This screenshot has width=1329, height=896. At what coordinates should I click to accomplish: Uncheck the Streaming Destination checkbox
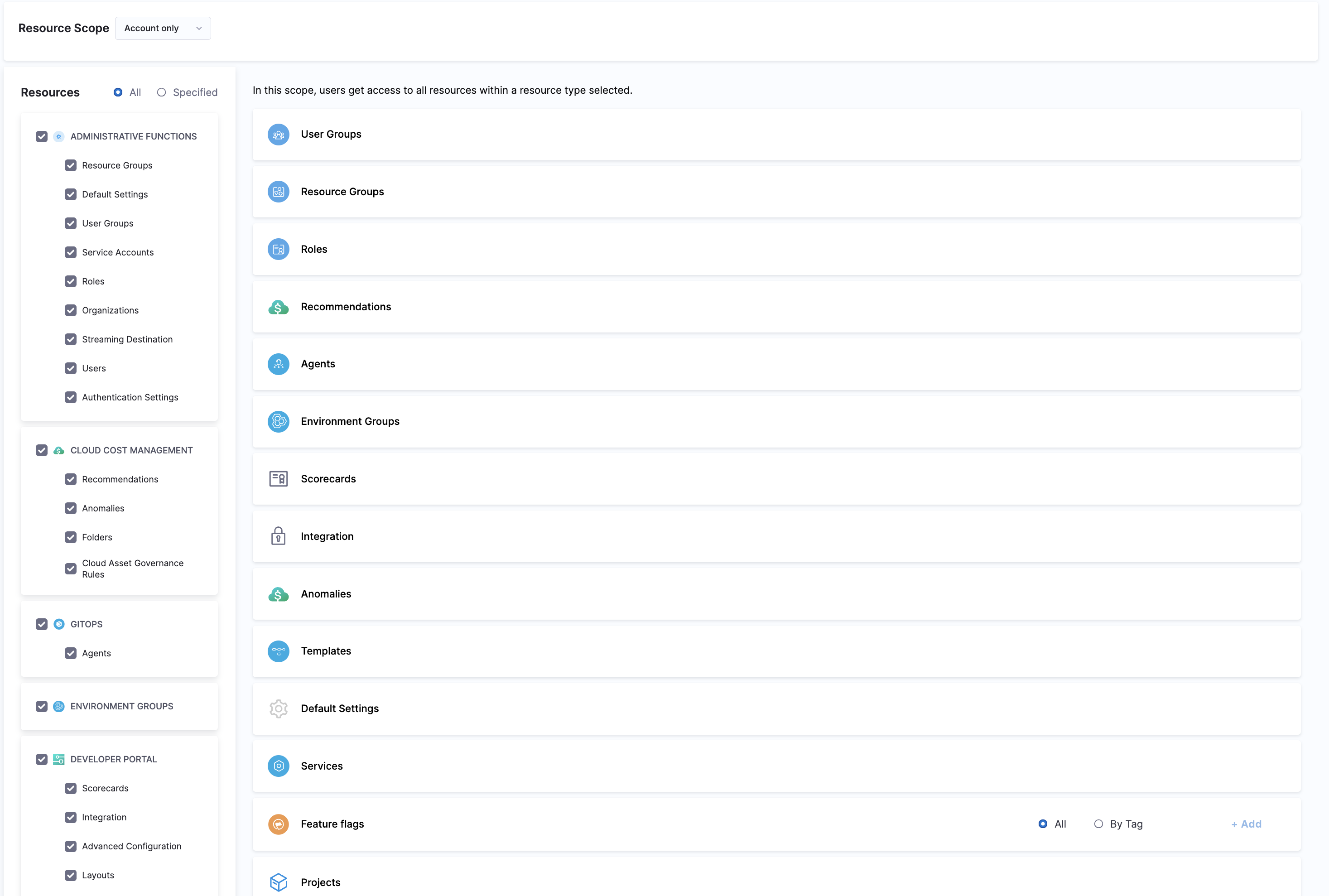click(71, 339)
